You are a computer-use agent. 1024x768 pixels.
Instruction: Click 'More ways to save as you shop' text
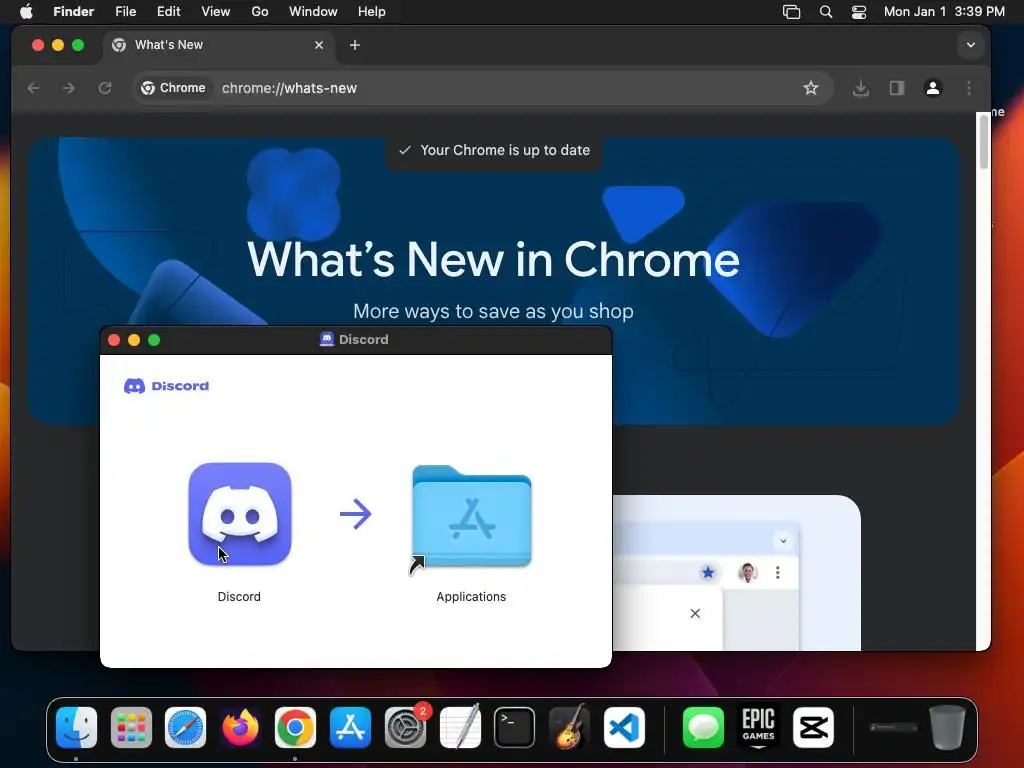[x=493, y=311]
